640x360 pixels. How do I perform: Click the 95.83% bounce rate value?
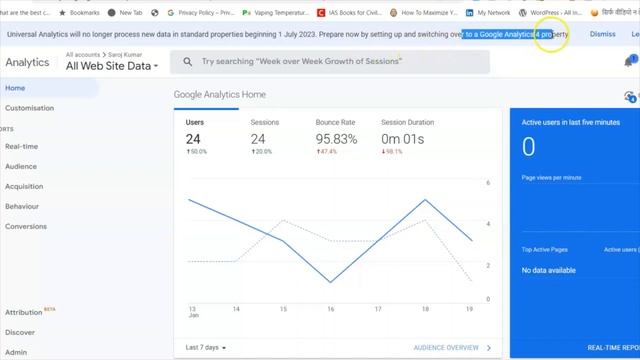(336, 139)
